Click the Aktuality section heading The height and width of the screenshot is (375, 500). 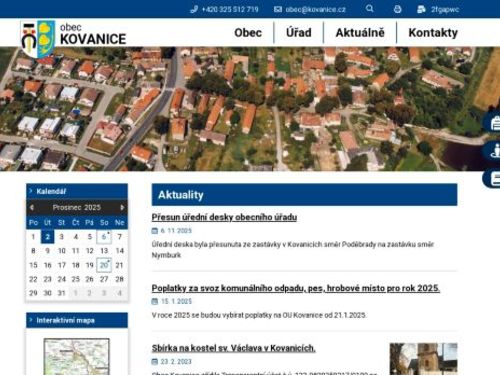click(181, 195)
